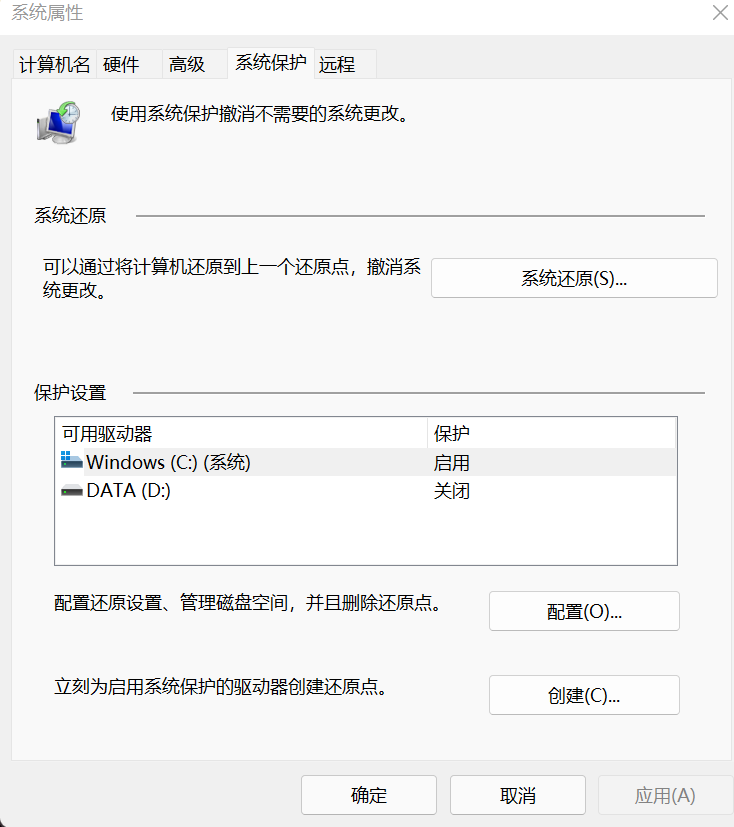
Task: Click the 启用 status for Windows drive
Action: point(451,463)
